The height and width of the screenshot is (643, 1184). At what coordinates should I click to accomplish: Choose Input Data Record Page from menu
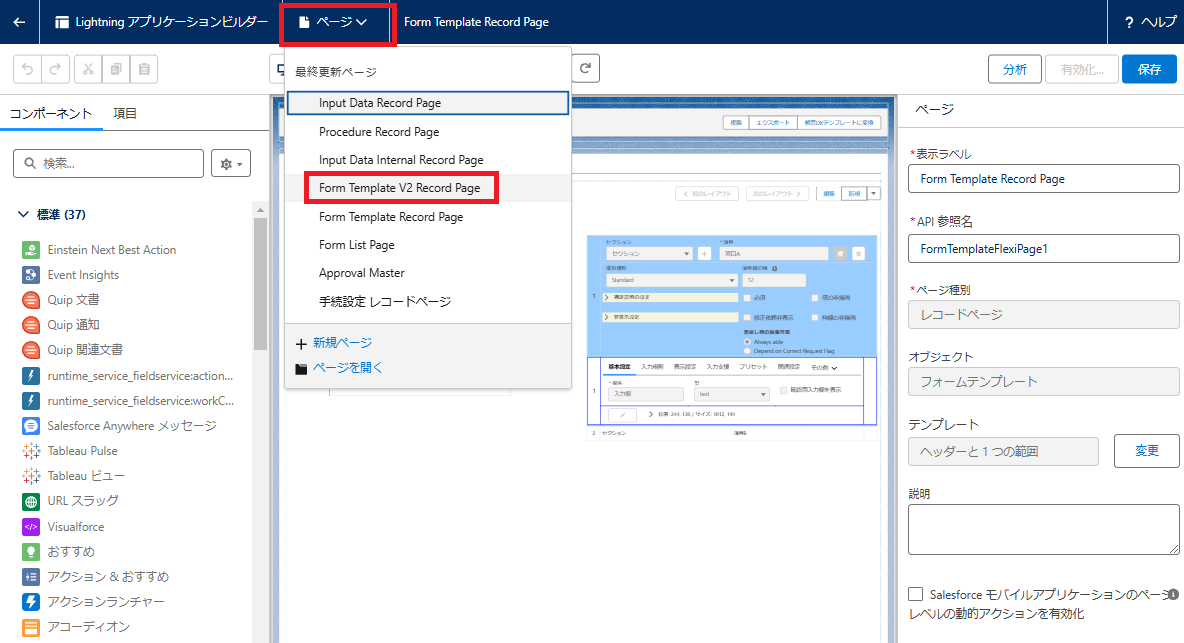pos(427,103)
